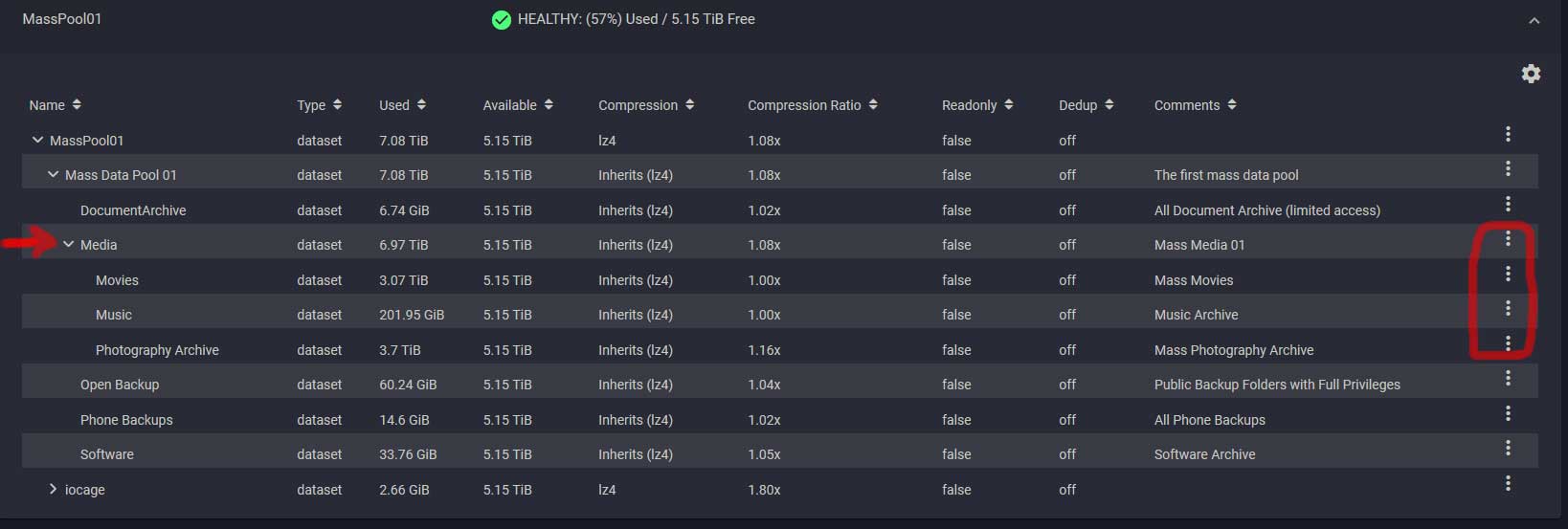The height and width of the screenshot is (529, 1568).
Task: Open three-dot menu for iocage dataset
Action: [1508, 483]
